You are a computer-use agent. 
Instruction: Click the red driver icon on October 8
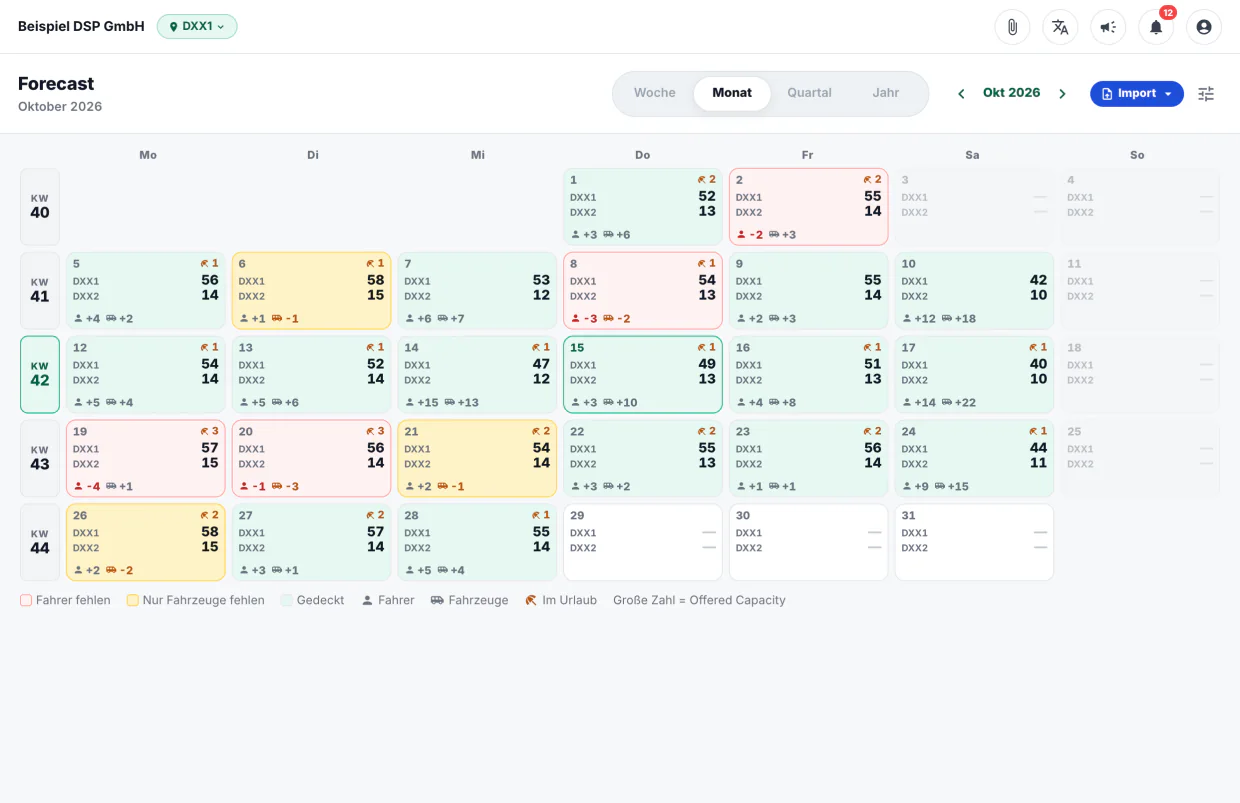click(575, 319)
